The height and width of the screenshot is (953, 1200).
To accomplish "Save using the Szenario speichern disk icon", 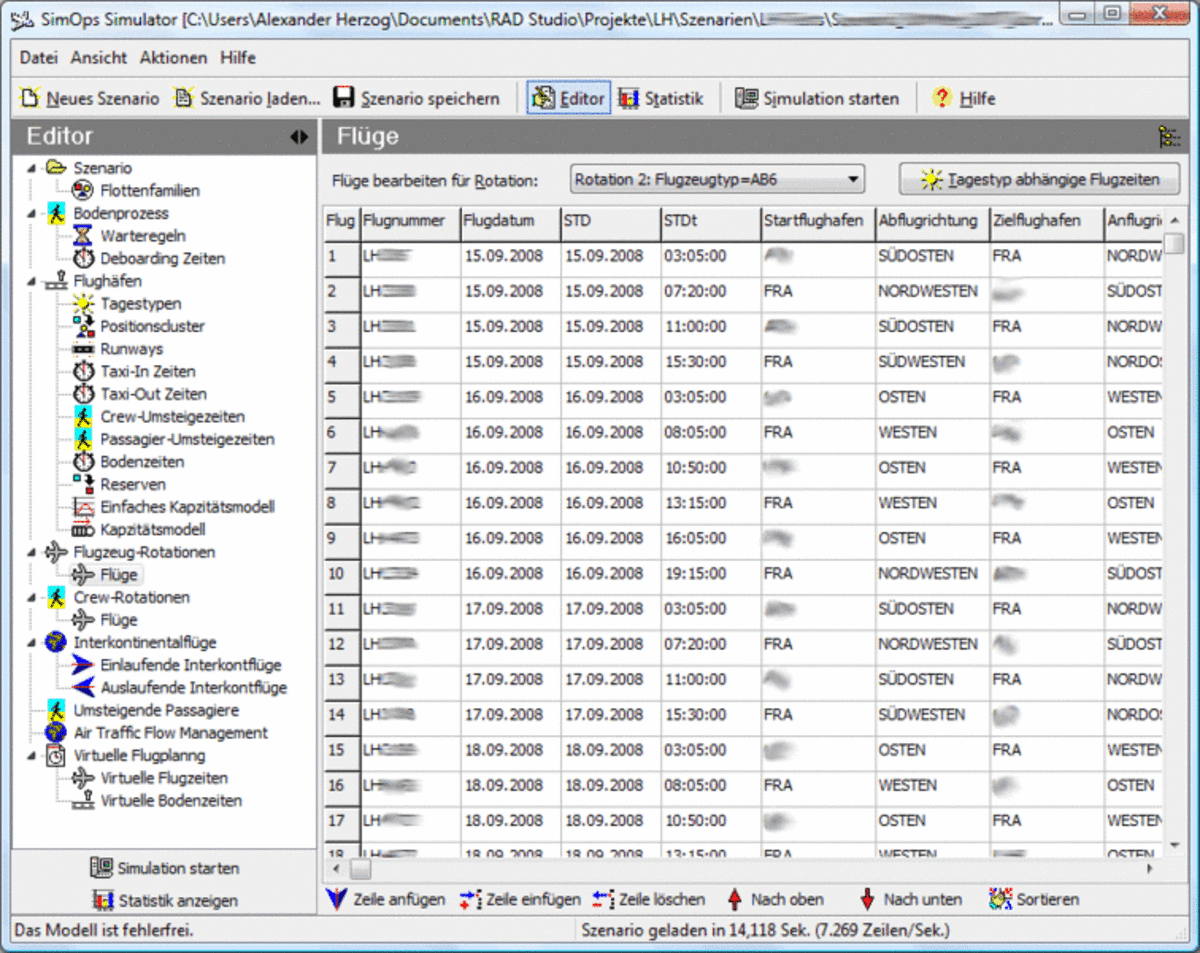I will click(343, 98).
